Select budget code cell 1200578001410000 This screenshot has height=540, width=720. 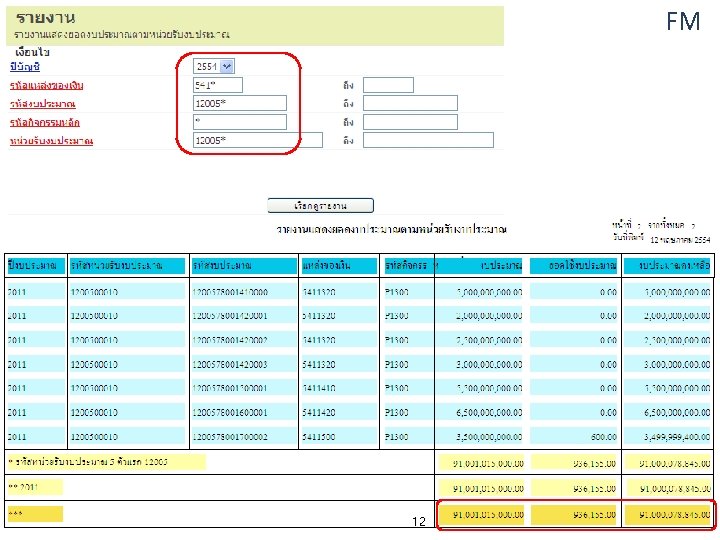pos(230,292)
